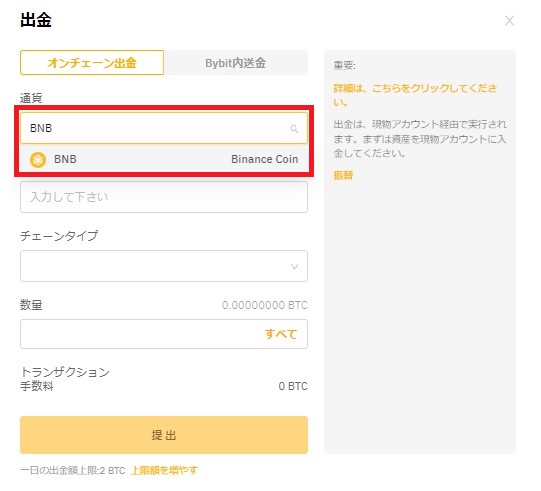Viewport: 541px width, 491px height.
Task: Click the チェーンタイプ chevron arrow
Action: [294, 267]
